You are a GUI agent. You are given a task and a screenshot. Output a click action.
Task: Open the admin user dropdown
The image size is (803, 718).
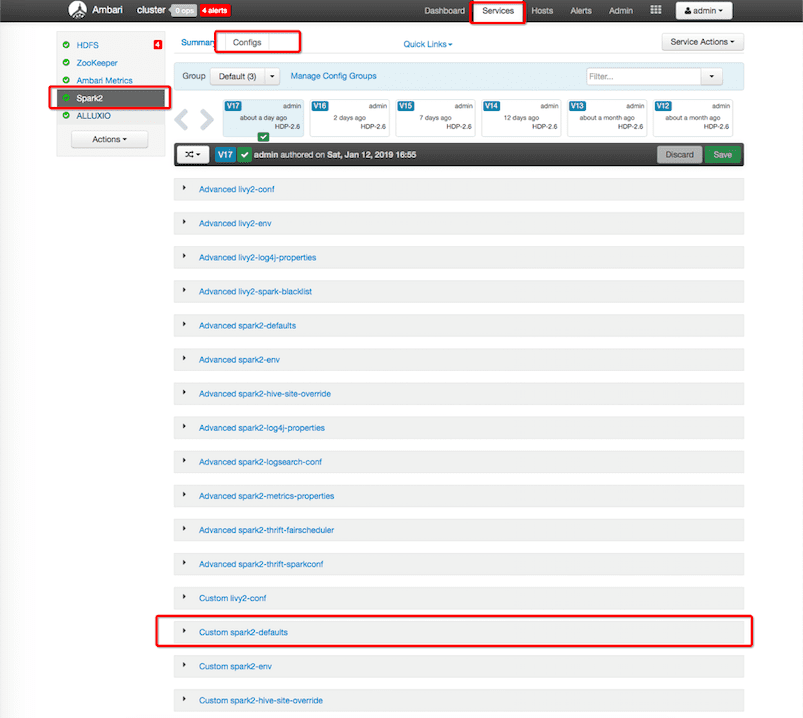(x=704, y=10)
